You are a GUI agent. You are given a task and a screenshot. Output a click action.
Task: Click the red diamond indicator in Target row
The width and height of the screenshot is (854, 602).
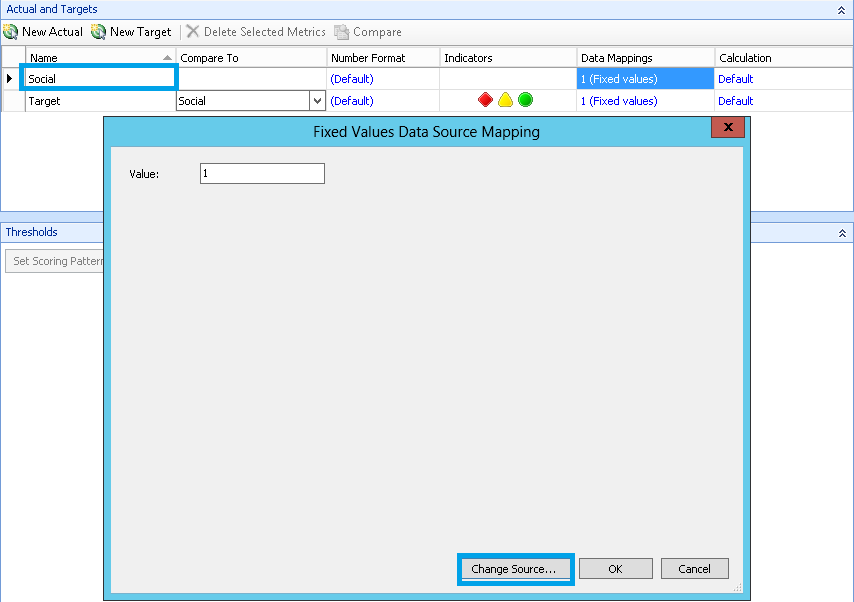pyautogui.click(x=485, y=100)
